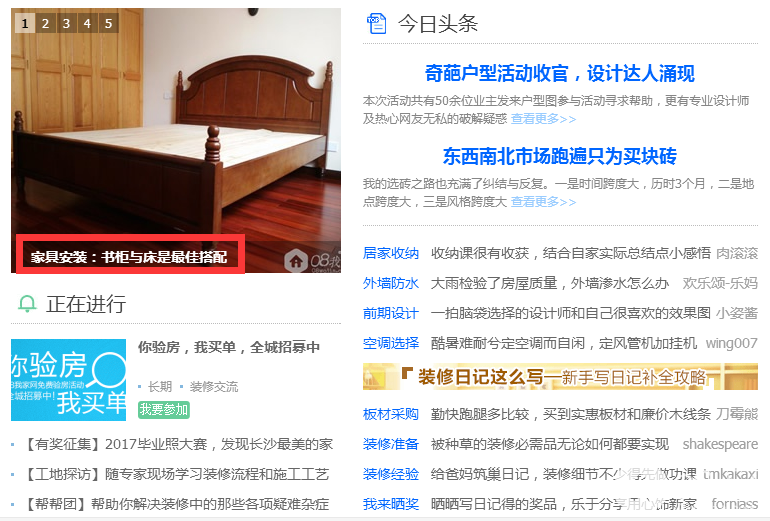Screen dimensions: 770x521
Task: Click the caption 家具安装：书柜与床是最佳搭配
Action: coord(129,257)
